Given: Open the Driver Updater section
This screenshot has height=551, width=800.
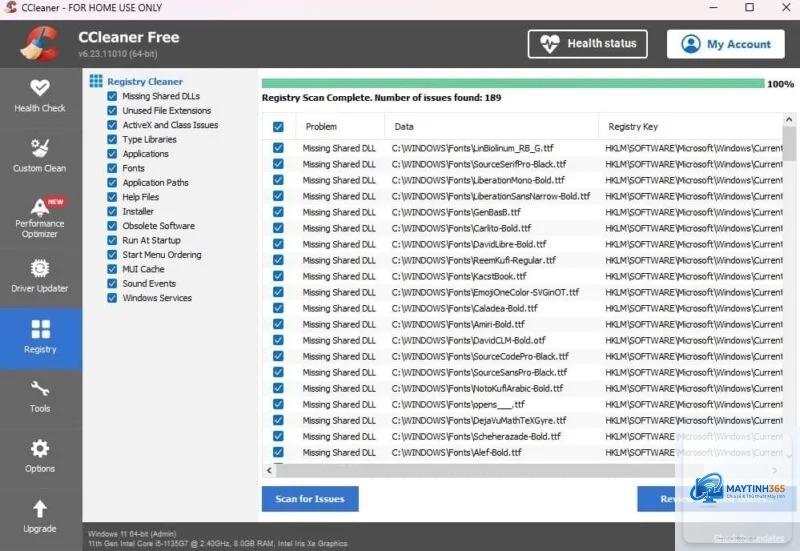Looking at the screenshot, I should [x=40, y=276].
